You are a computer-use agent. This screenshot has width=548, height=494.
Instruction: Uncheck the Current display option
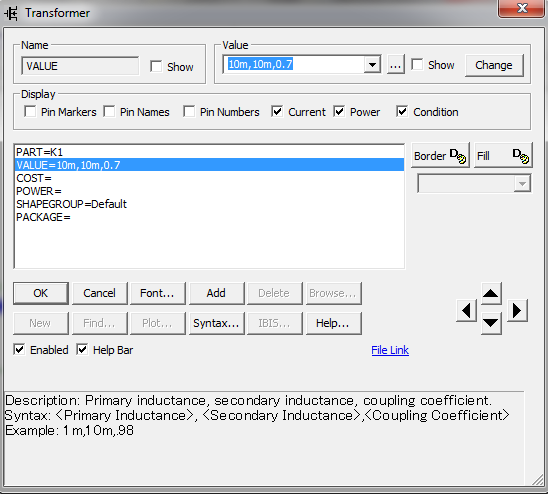(x=277, y=112)
